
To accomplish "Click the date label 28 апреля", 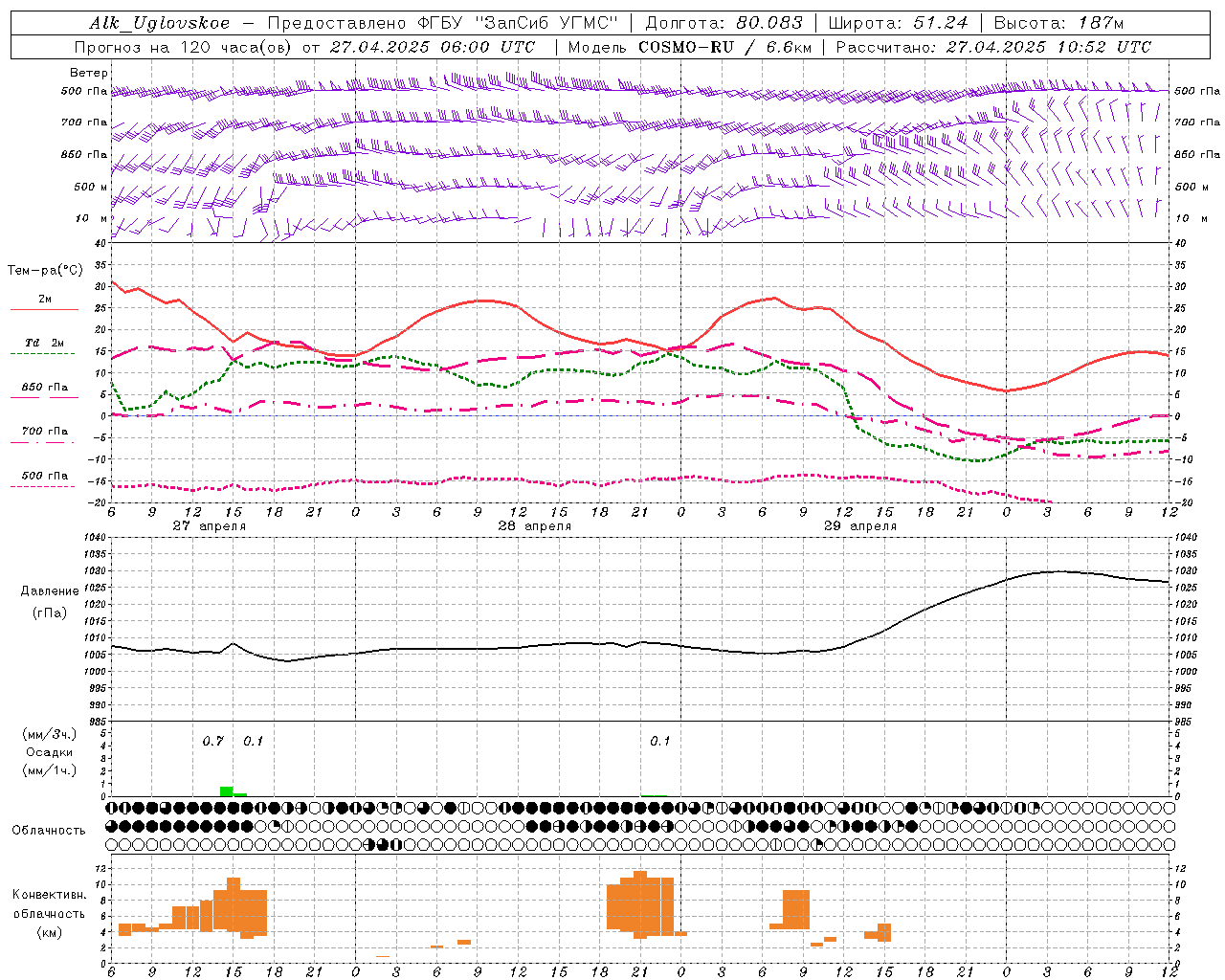I will coord(534,526).
